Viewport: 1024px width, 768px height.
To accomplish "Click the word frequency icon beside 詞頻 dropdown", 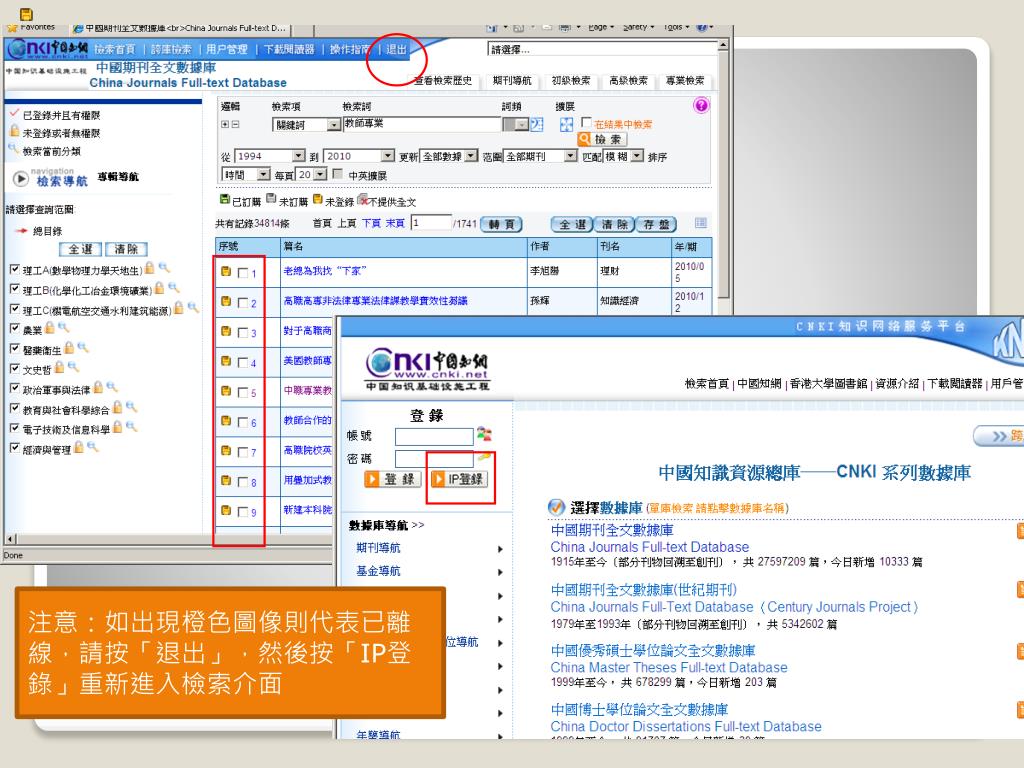I will [x=537, y=124].
